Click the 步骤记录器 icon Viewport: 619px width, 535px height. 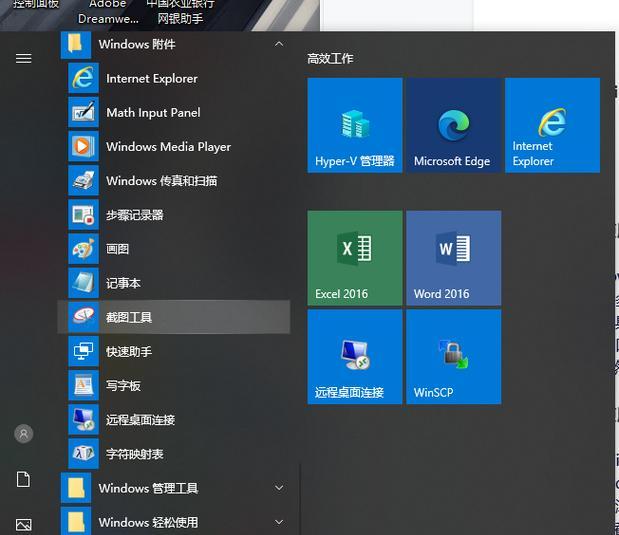coord(83,215)
